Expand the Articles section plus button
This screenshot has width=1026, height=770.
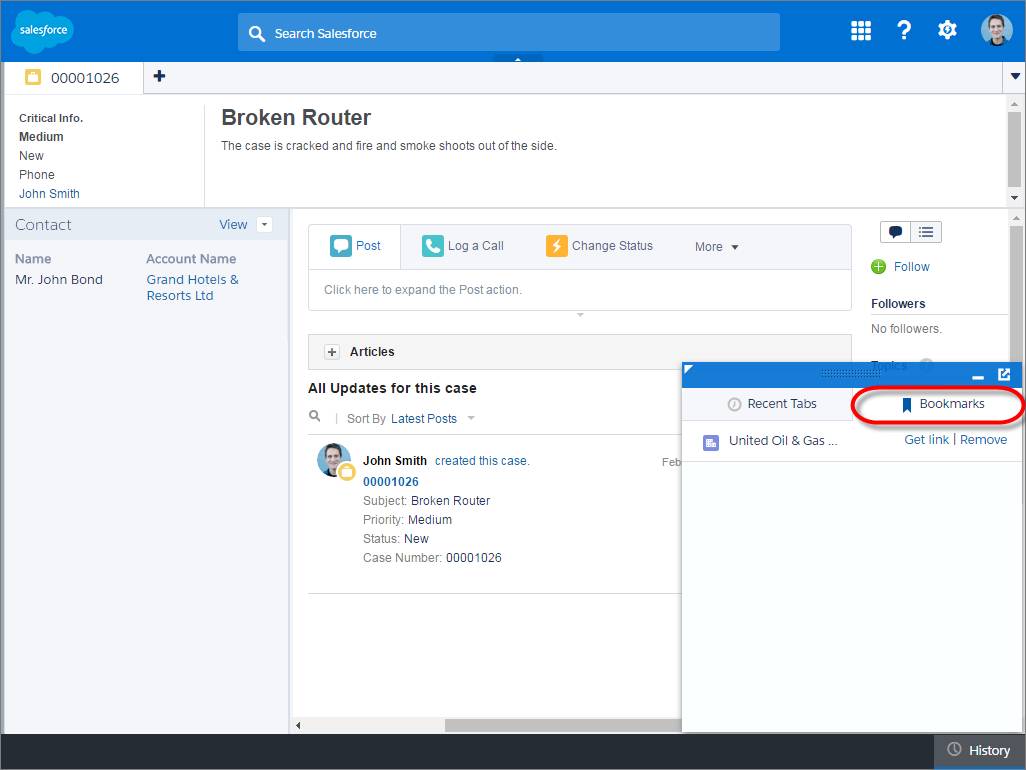[332, 352]
